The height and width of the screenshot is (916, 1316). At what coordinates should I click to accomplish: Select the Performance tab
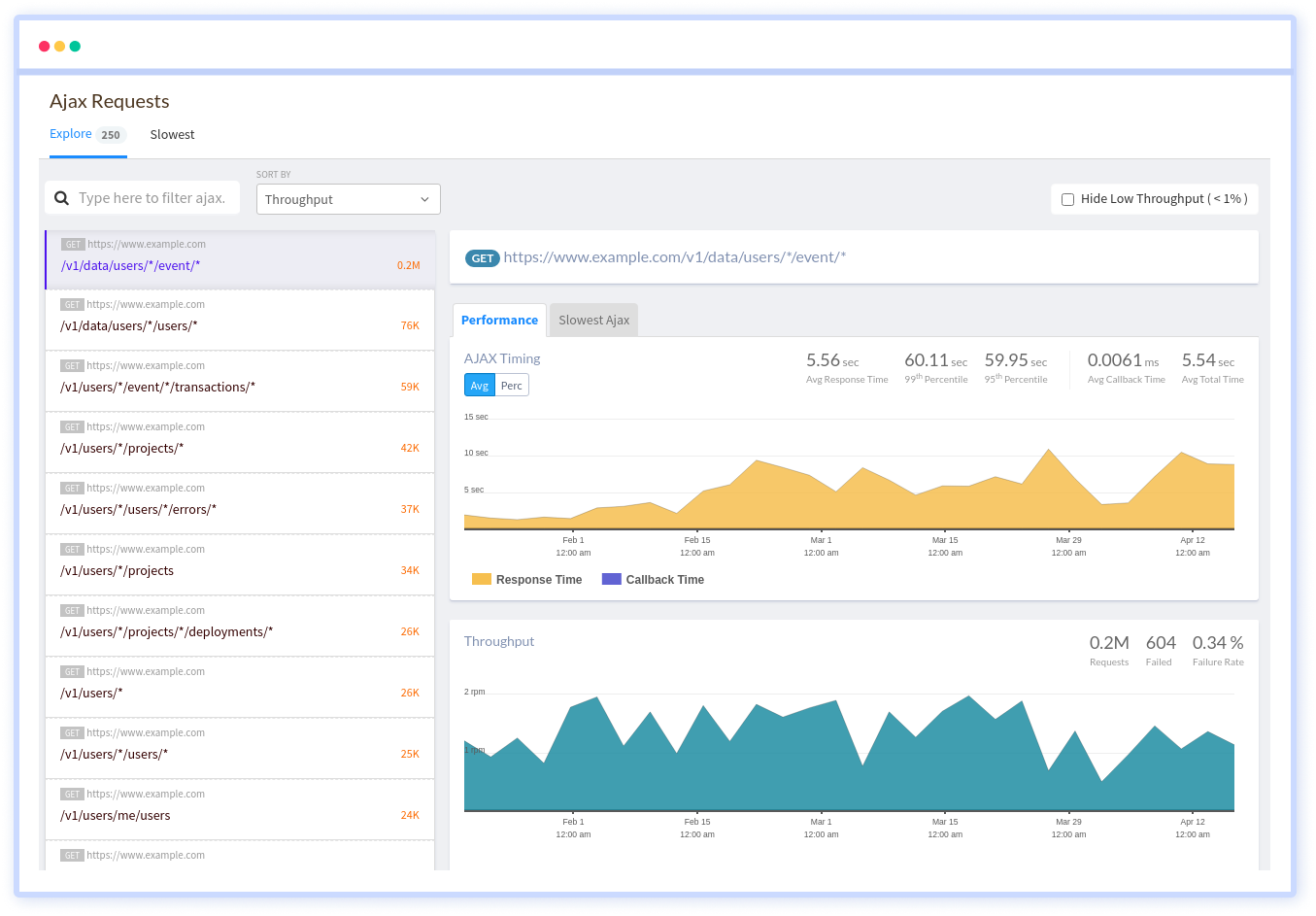click(499, 319)
